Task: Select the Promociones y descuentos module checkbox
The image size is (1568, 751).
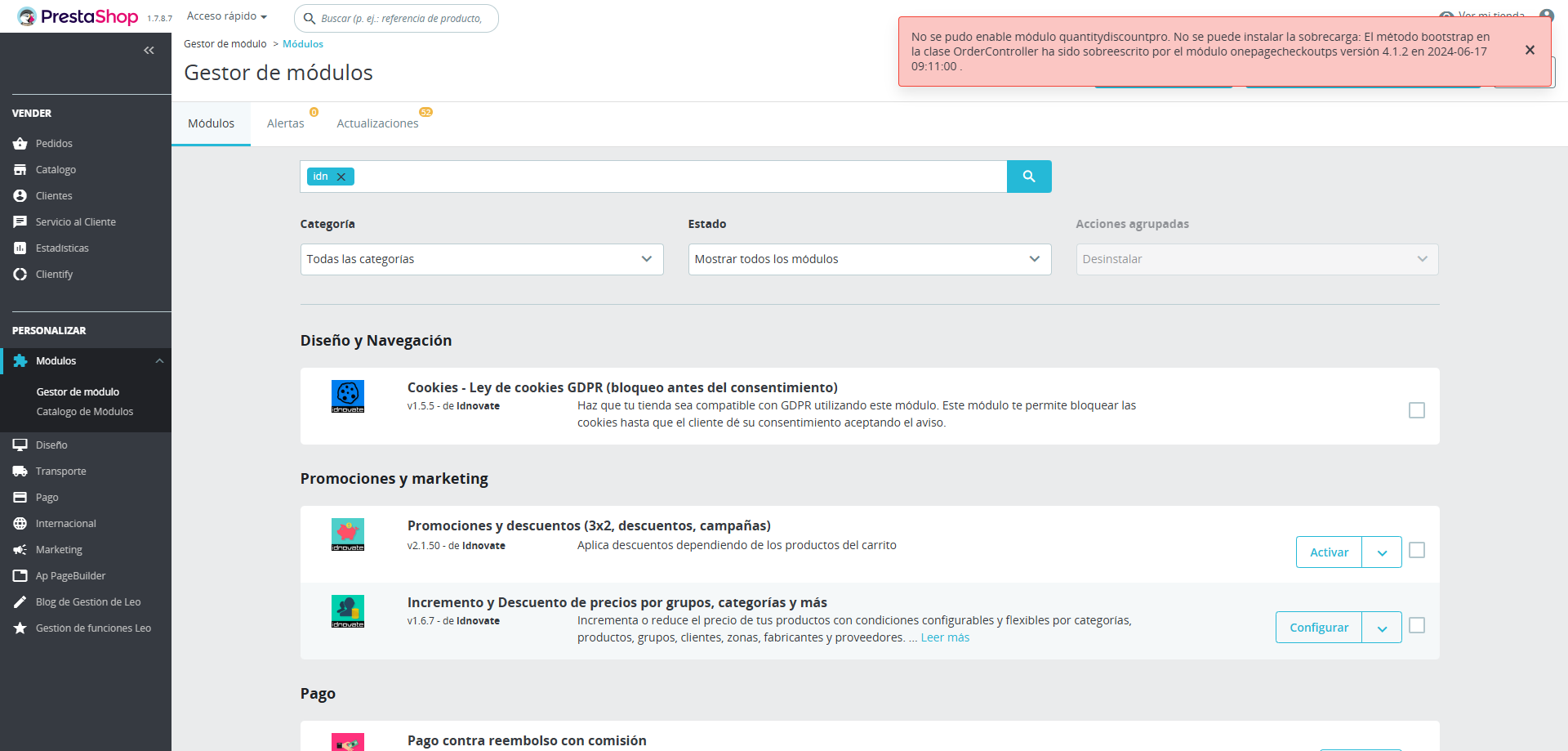Action: pos(1417,551)
